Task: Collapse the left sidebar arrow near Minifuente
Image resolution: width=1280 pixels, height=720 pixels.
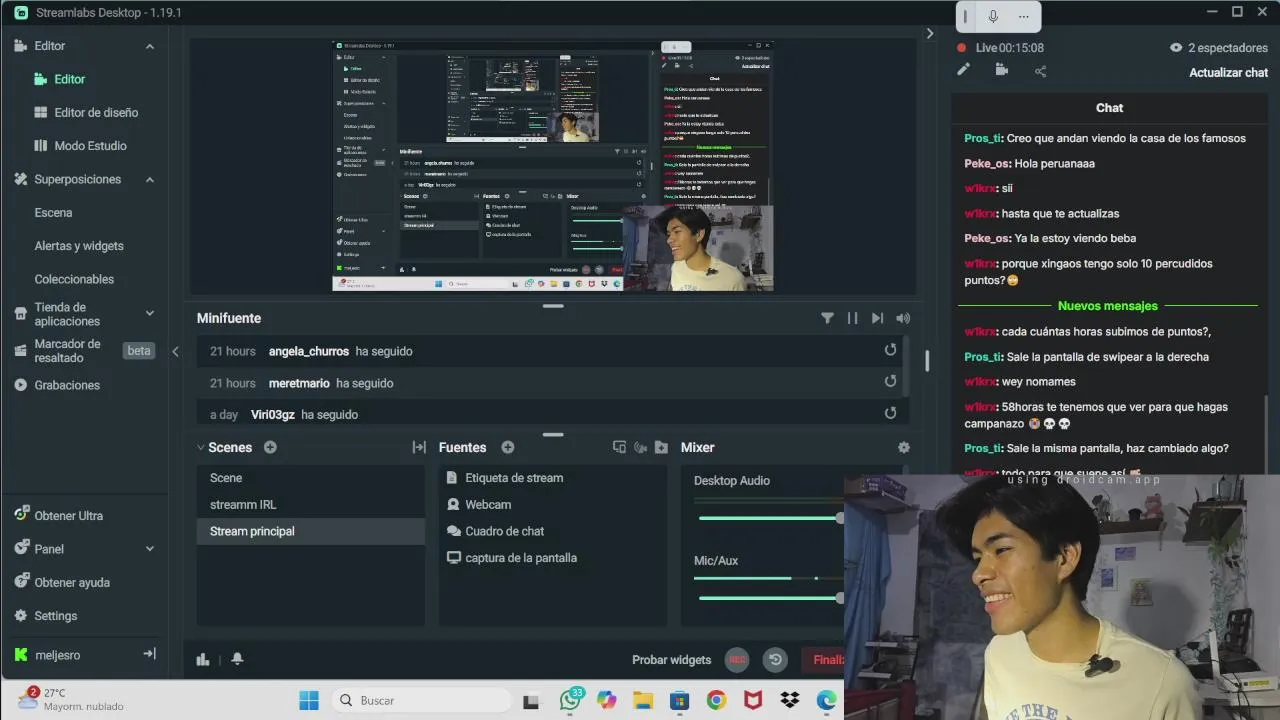Action: tap(175, 351)
